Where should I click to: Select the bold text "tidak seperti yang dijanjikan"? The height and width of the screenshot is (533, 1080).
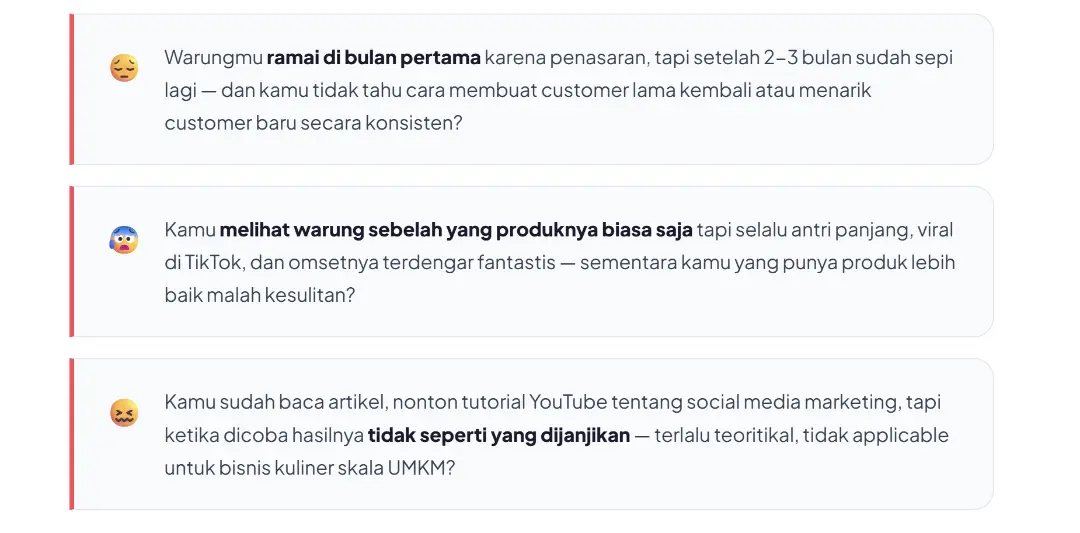(499, 436)
